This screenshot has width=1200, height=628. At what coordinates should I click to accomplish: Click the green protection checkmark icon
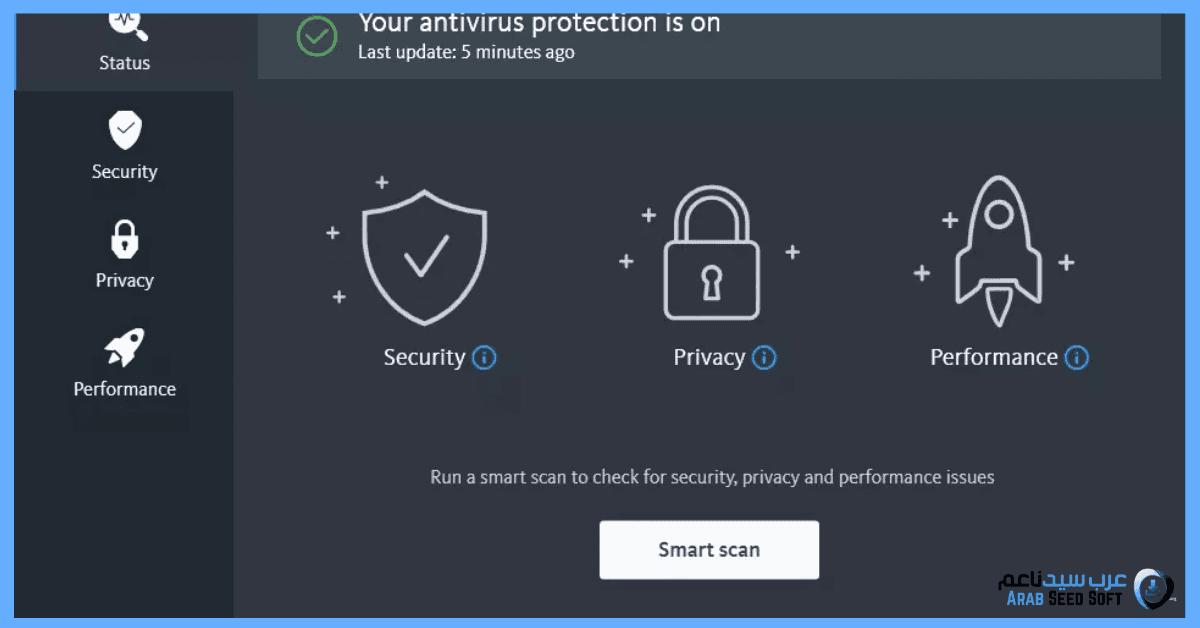coord(317,37)
